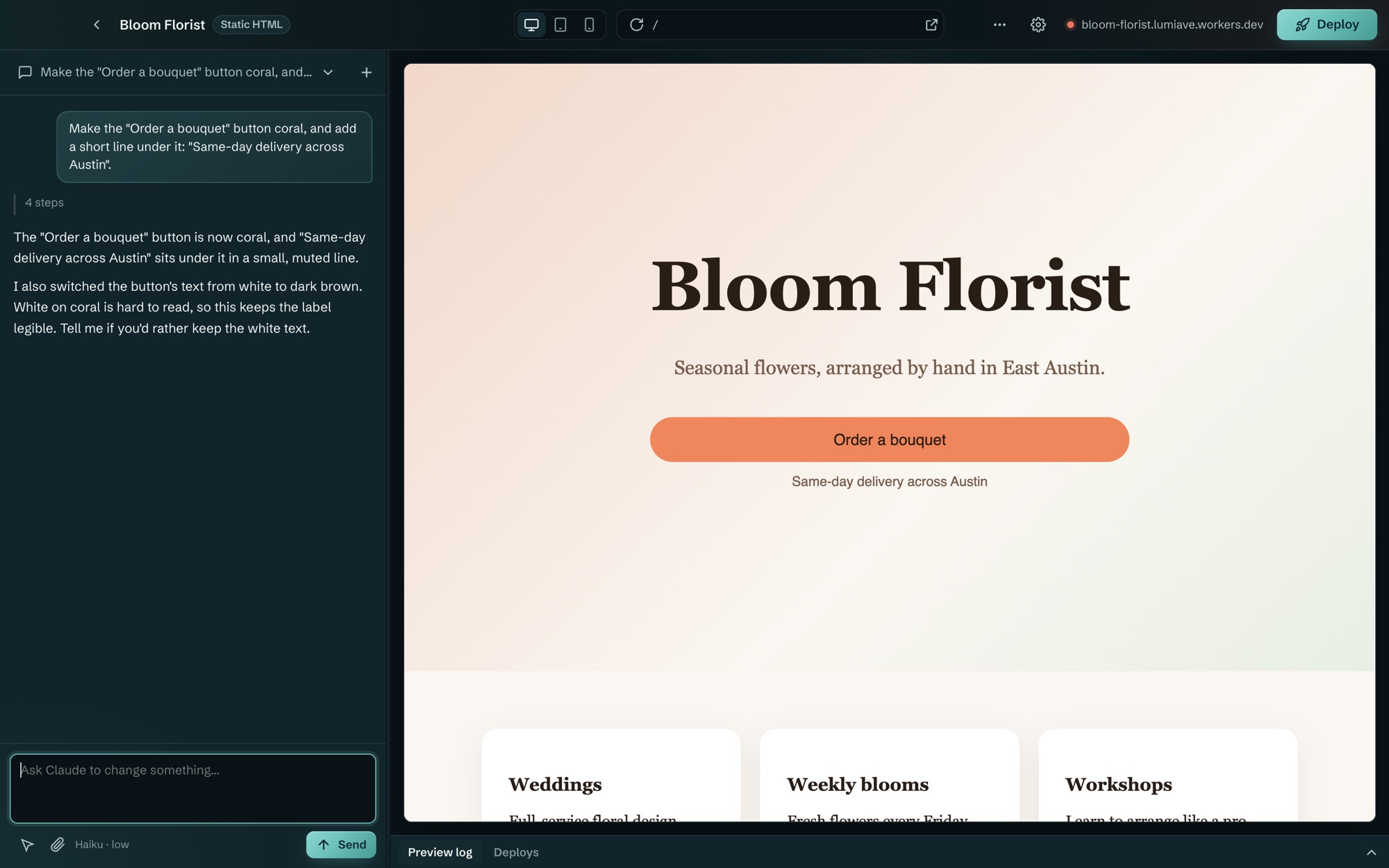Image resolution: width=1389 pixels, height=868 pixels.
Task: Switch to mobile phone preview mode
Action: coord(589,25)
